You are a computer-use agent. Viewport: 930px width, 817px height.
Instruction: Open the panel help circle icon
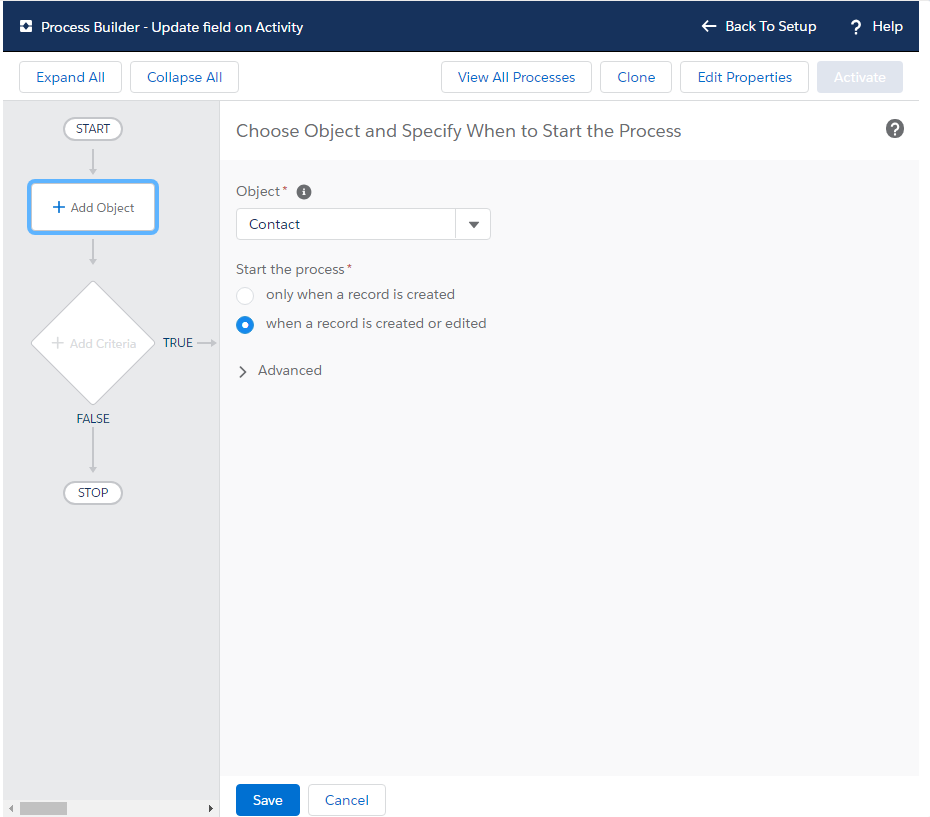point(894,129)
